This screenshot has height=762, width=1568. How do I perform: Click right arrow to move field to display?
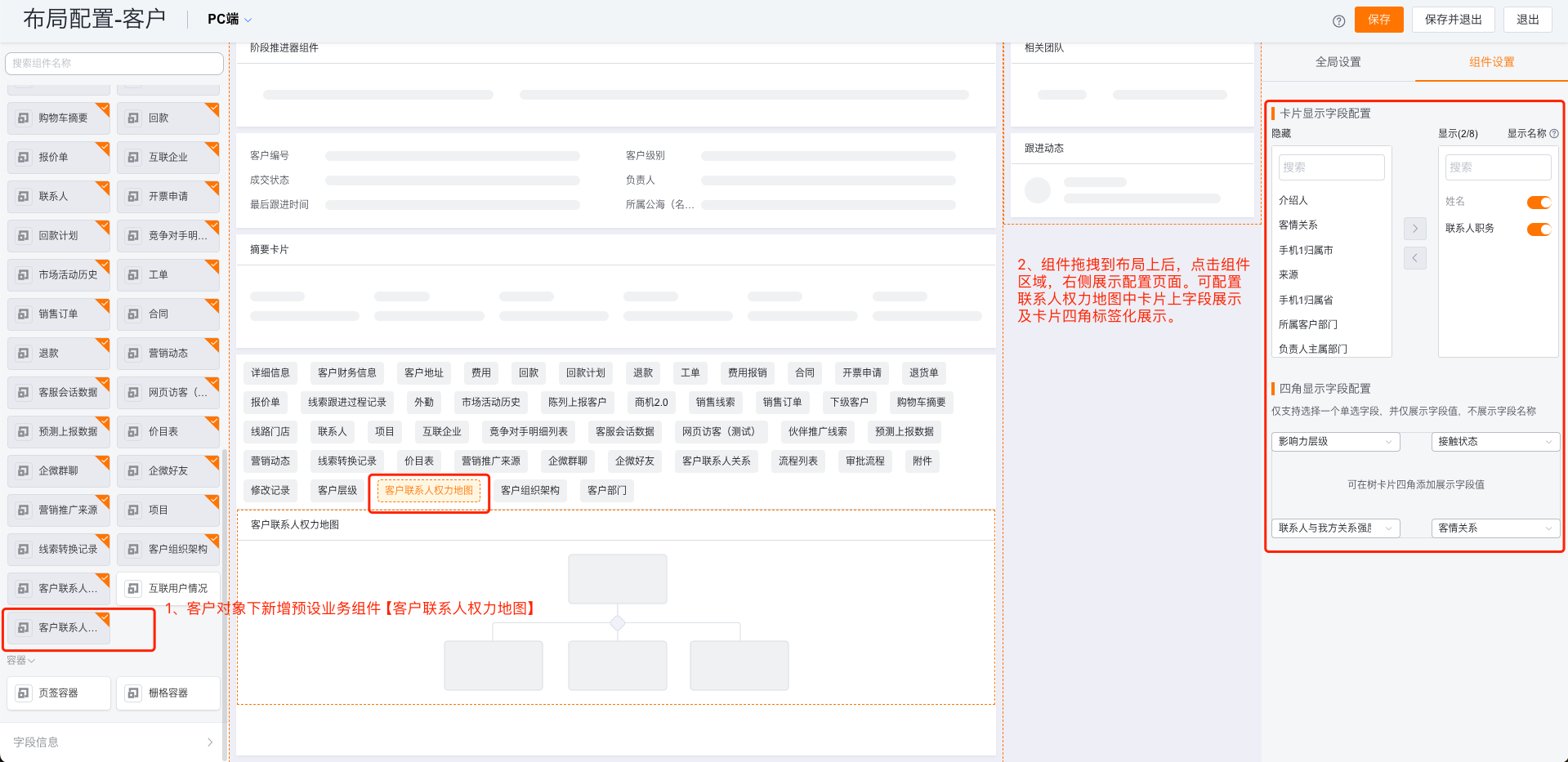point(1415,229)
